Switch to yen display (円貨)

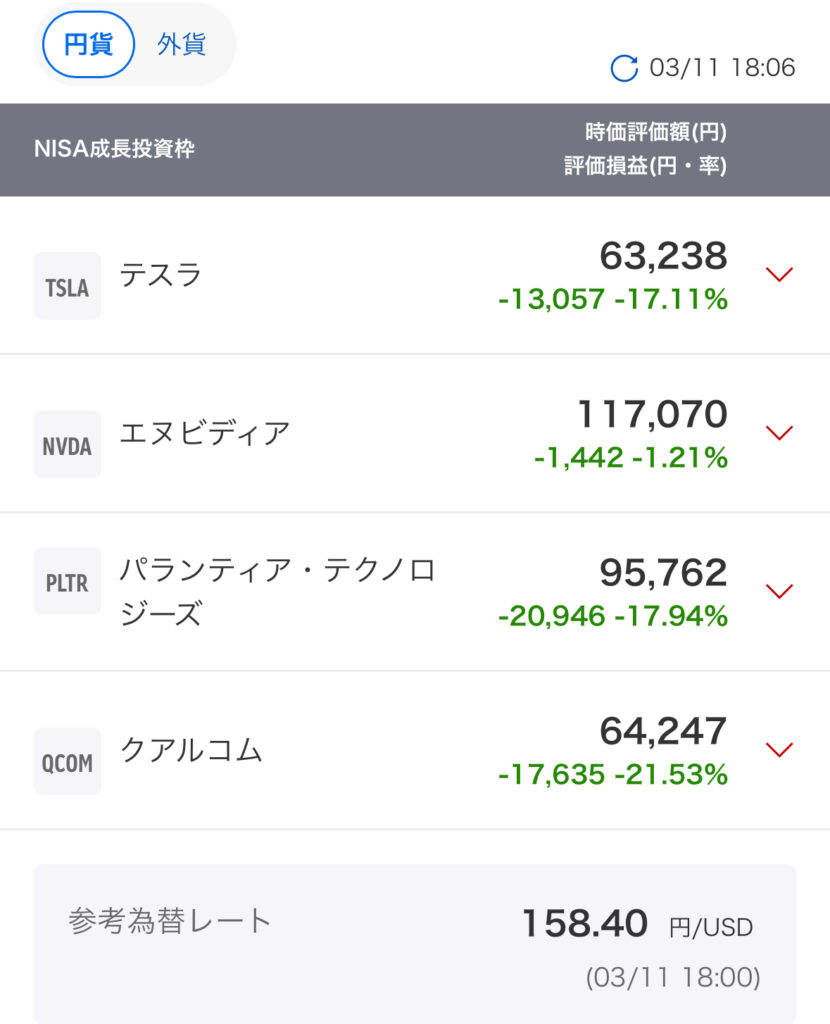[x=88, y=45]
